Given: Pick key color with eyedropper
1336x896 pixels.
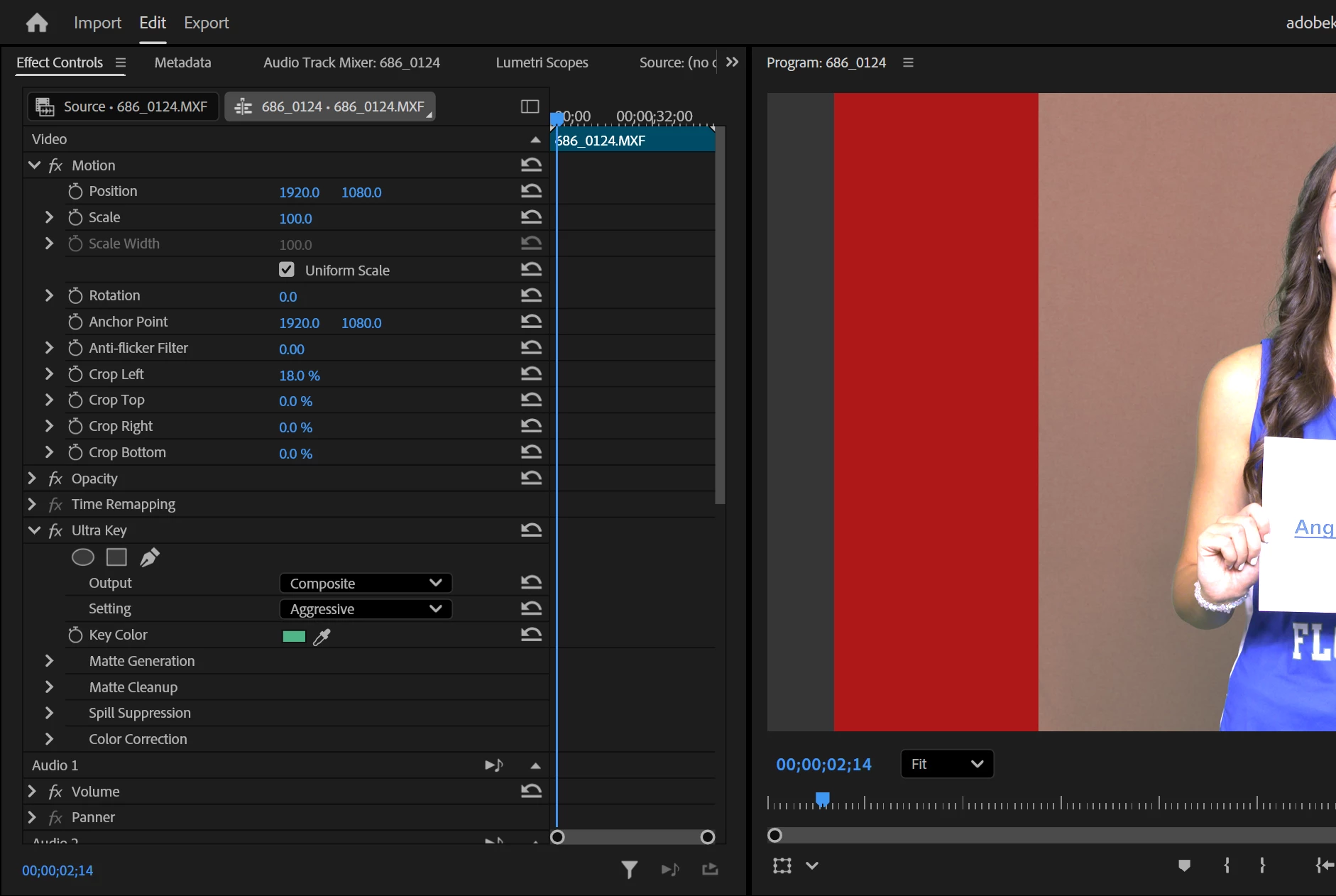Looking at the screenshot, I should pyautogui.click(x=322, y=637).
